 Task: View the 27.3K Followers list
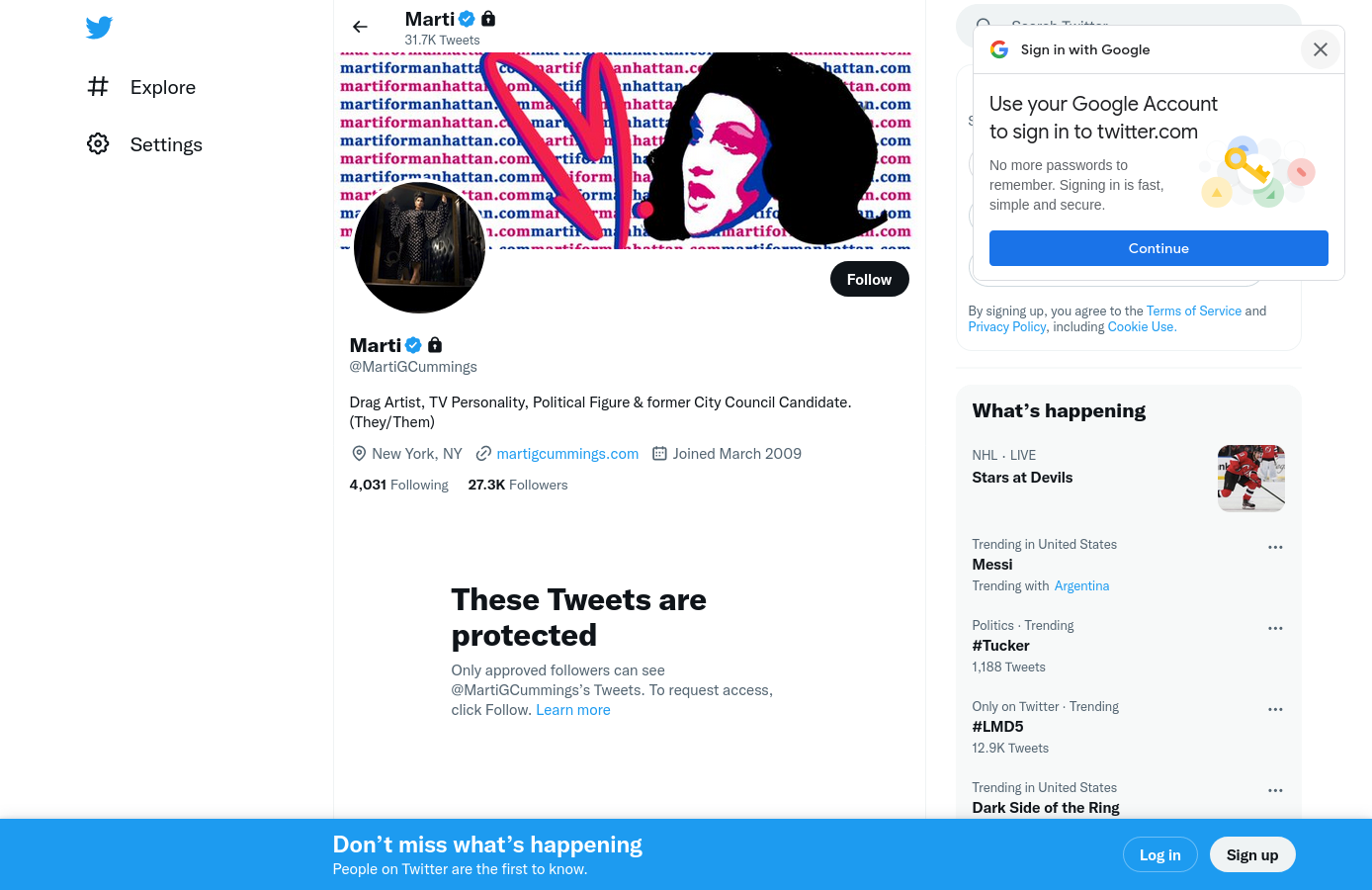tap(518, 485)
